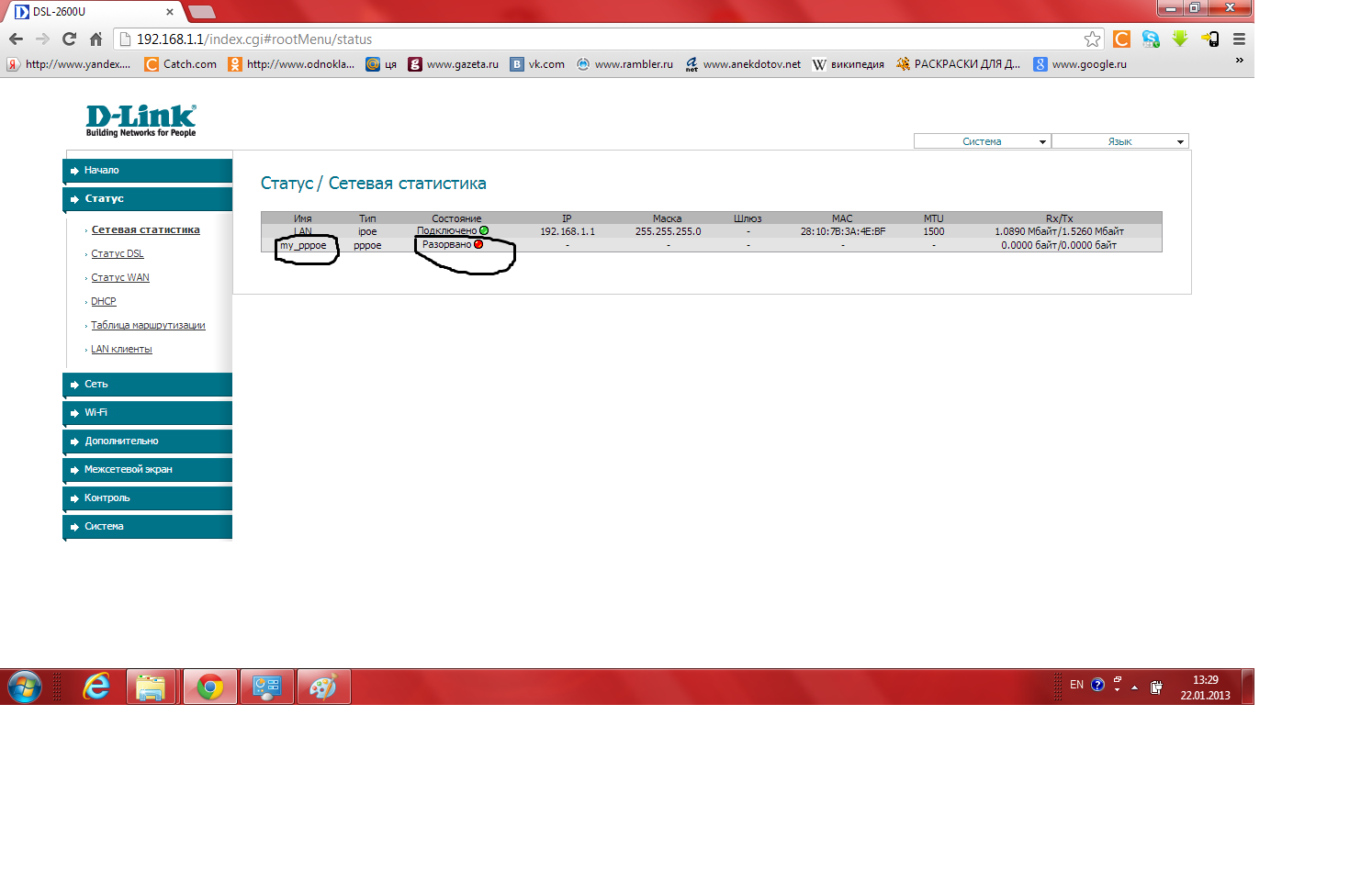
Task: Click the browser forward arrow
Action: click(x=42, y=39)
